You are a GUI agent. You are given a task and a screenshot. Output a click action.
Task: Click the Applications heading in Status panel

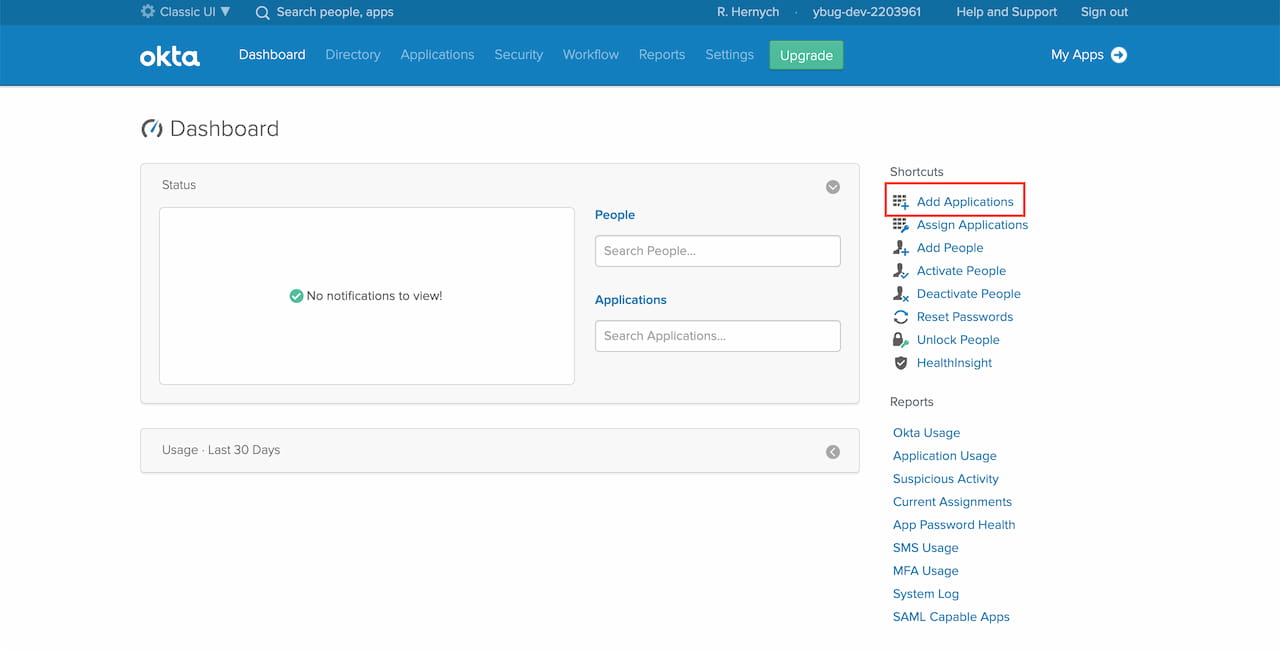point(631,300)
